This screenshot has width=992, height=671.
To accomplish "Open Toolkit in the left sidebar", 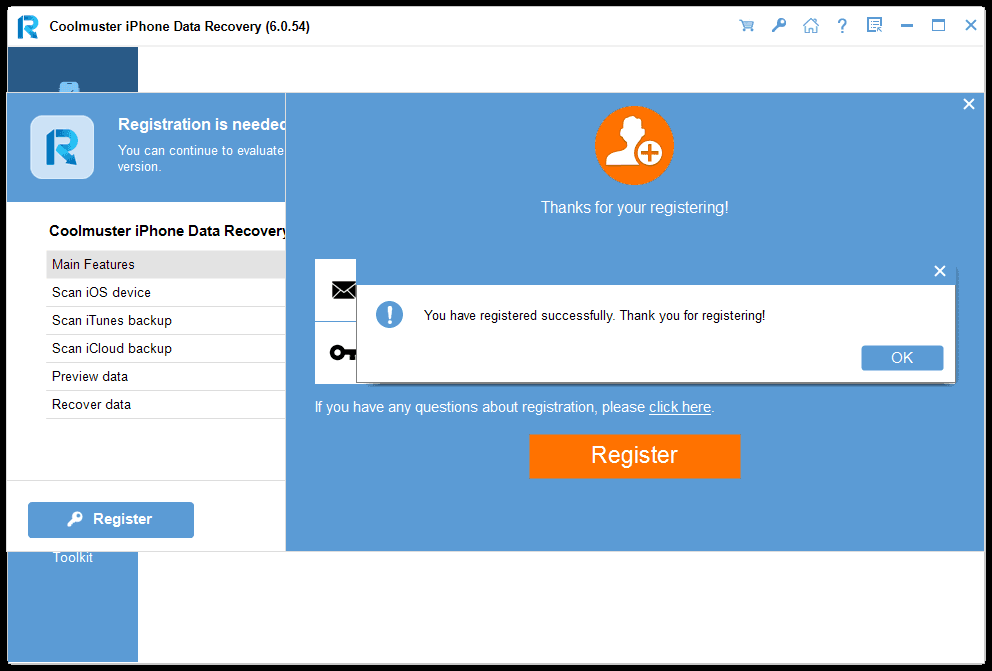I will [x=73, y=558].
